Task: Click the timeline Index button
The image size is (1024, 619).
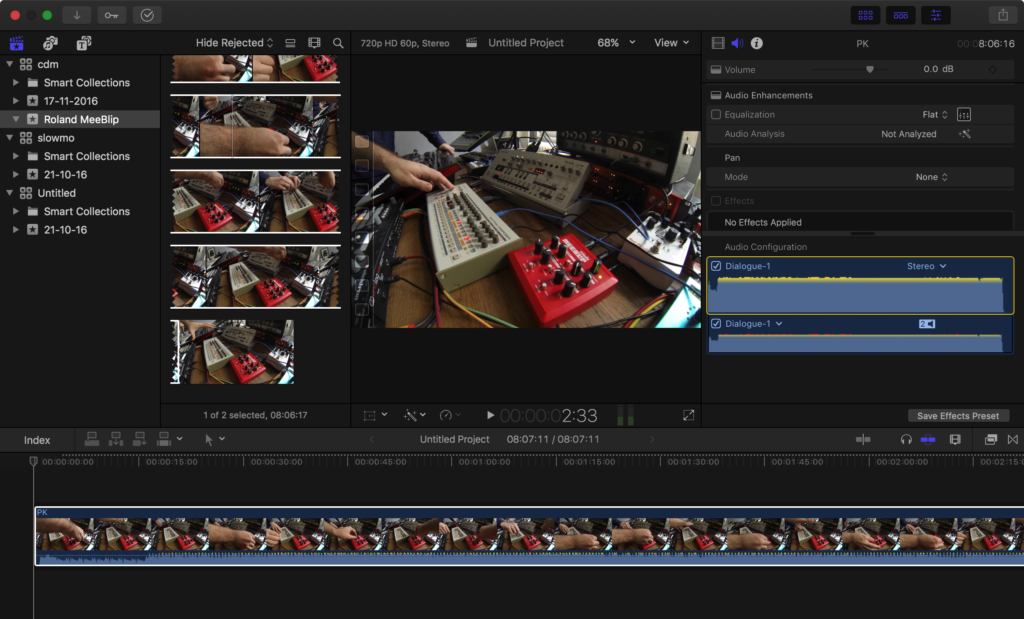Action: [37, 440]
